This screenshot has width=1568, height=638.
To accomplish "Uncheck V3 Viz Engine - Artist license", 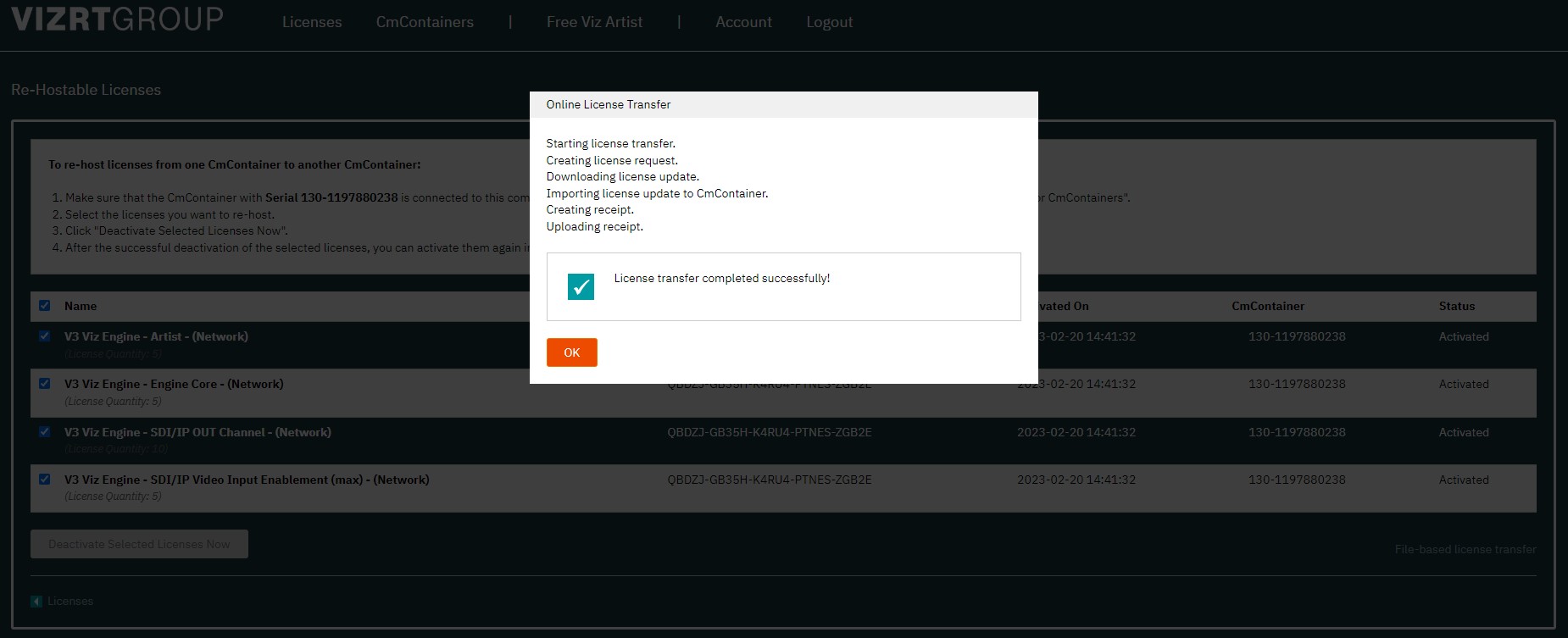I will point(45,336).
